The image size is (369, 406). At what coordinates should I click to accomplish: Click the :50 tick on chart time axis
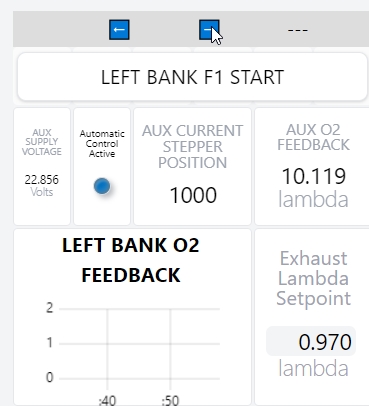point(170,400)
